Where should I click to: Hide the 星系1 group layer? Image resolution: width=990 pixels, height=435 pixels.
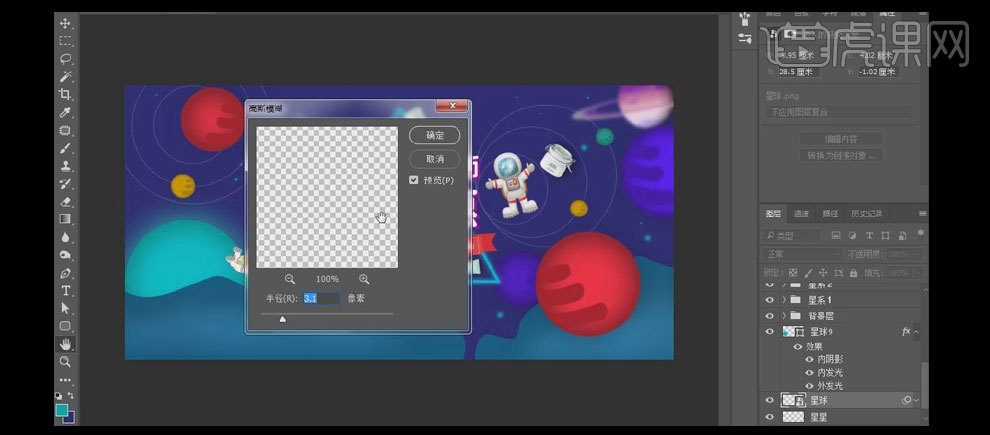(769, 300)
